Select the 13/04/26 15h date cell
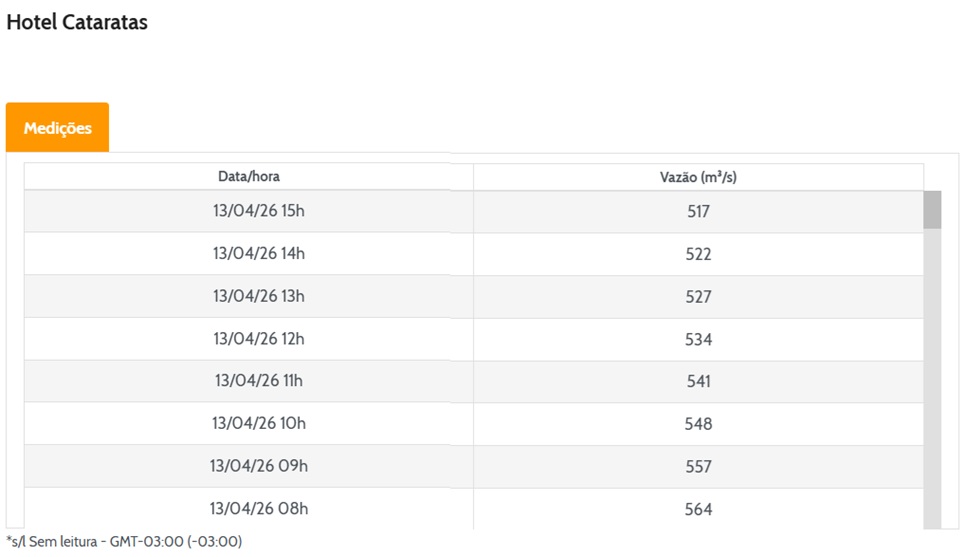Image resolution: width=966 pixels, height=557 pixels. pos(259,211)
